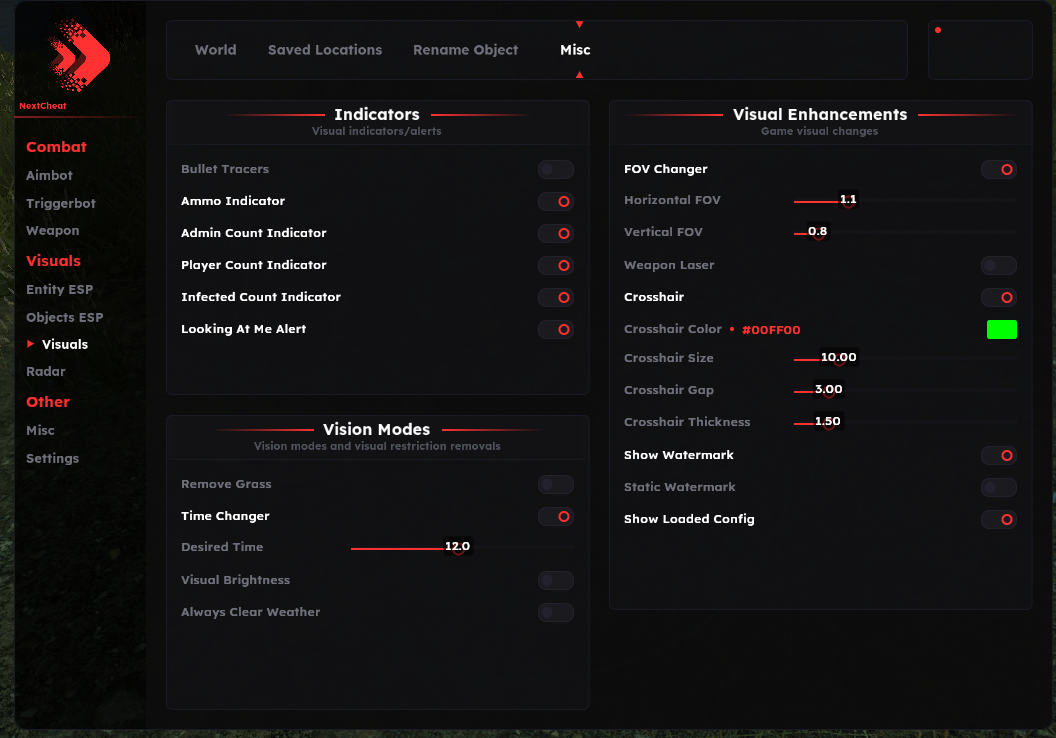Open Settings from the sidebar

coord(53,458)
